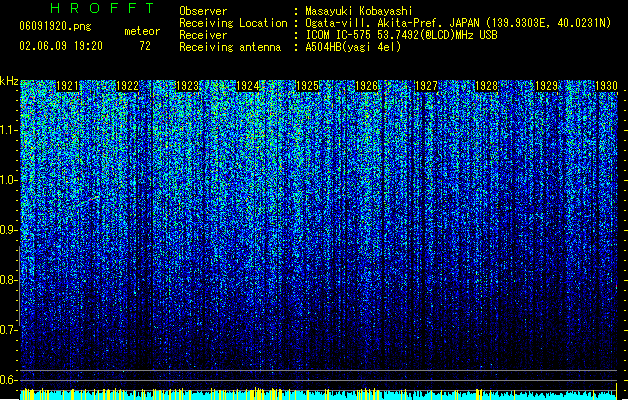Click the 1.0 frequency axis label
629x400 pixels.
click(9, 180)
